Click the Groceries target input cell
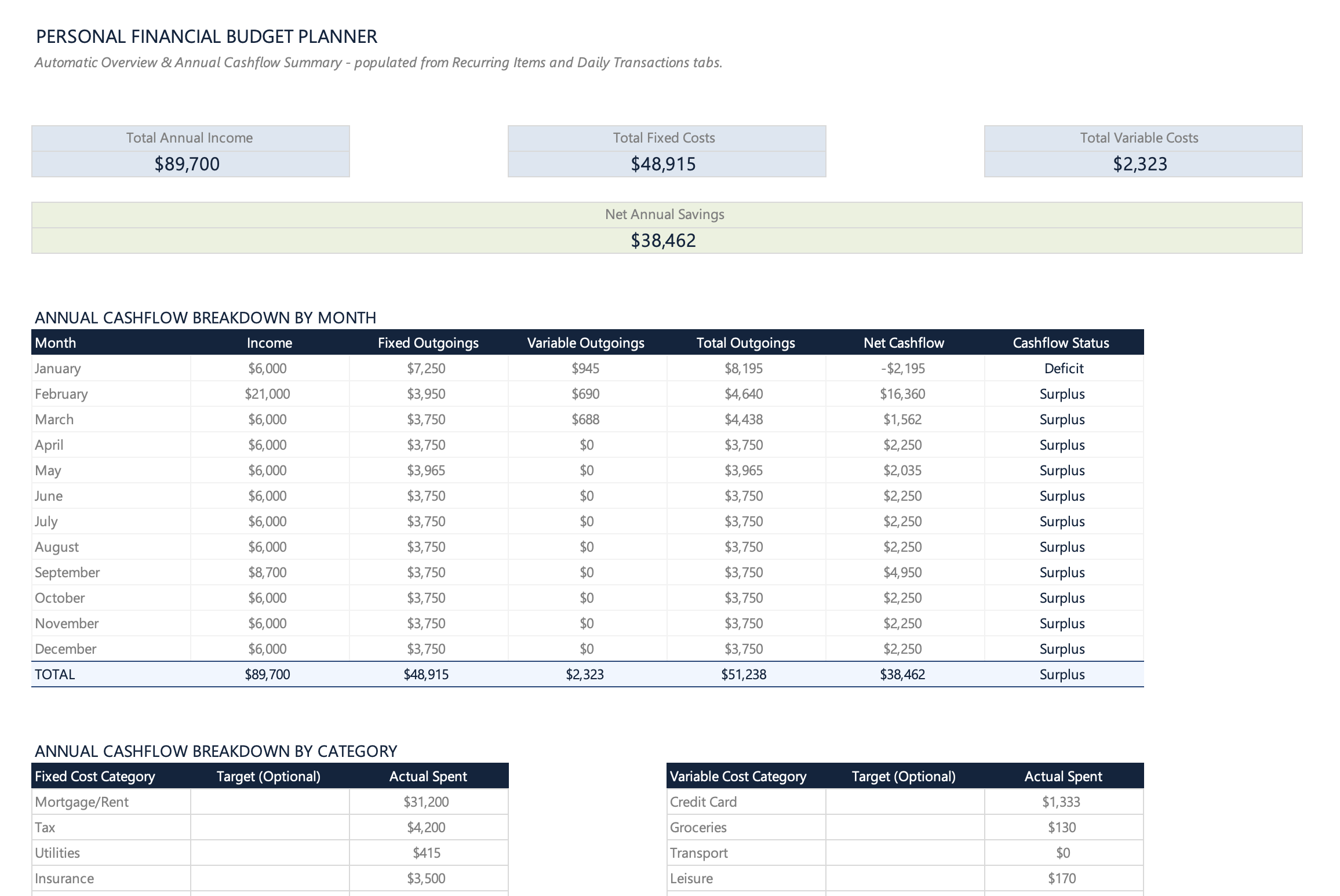 point(905,828)
